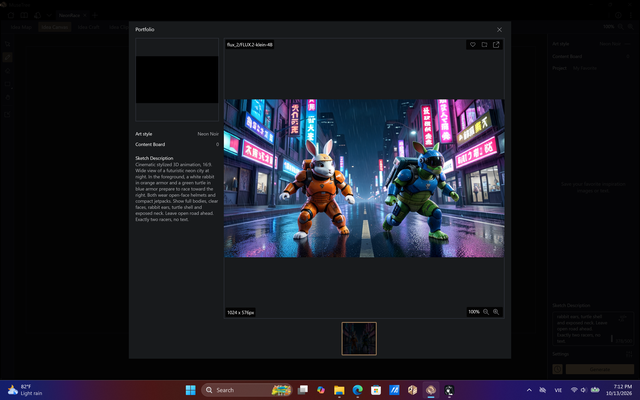This screenshot has width=640, height=400.
Task: Add a new project tab with the plus icon
Action: tap(95, 15)
